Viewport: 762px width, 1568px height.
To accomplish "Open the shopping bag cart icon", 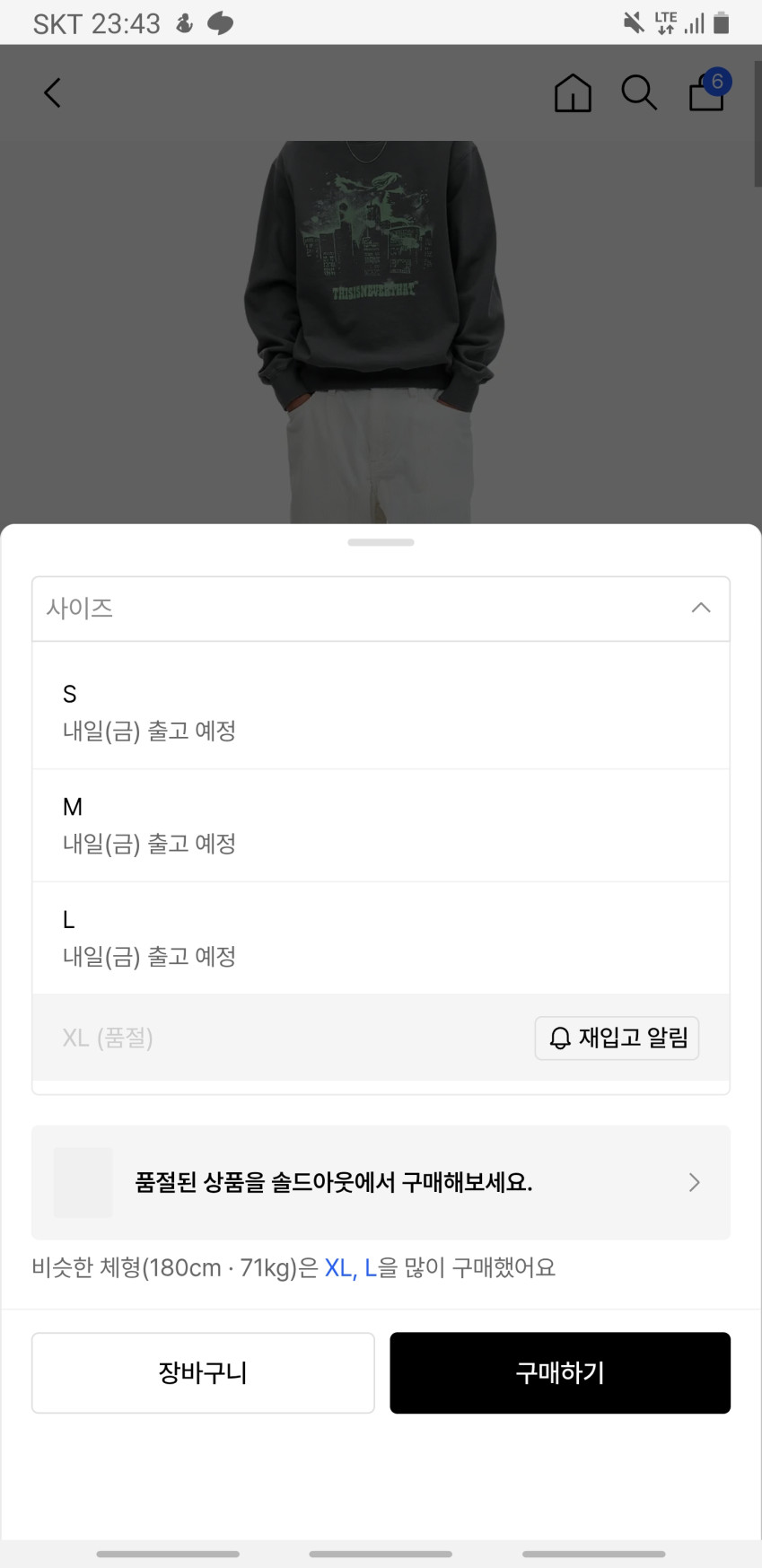I will click(707, 91).
